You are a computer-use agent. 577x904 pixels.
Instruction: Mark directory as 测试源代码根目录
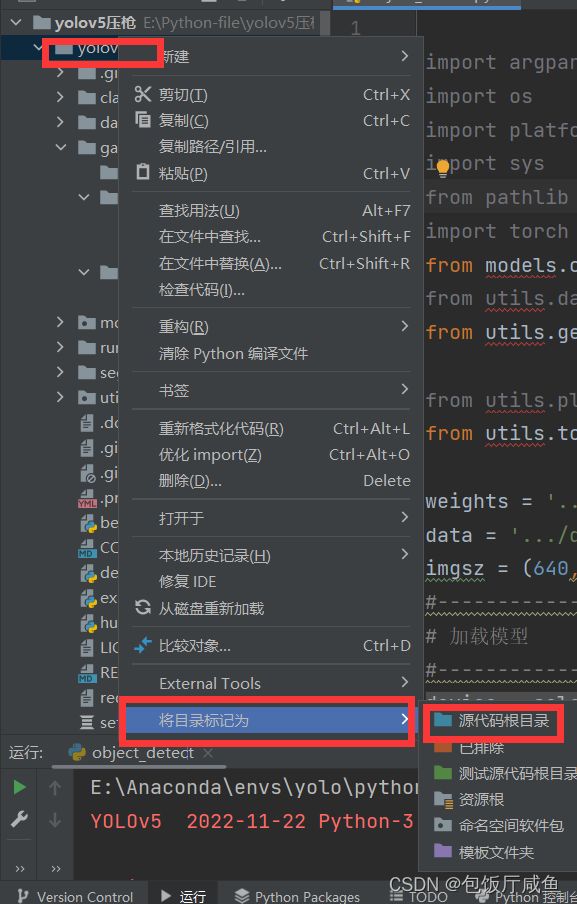click(x=499, y=773)
